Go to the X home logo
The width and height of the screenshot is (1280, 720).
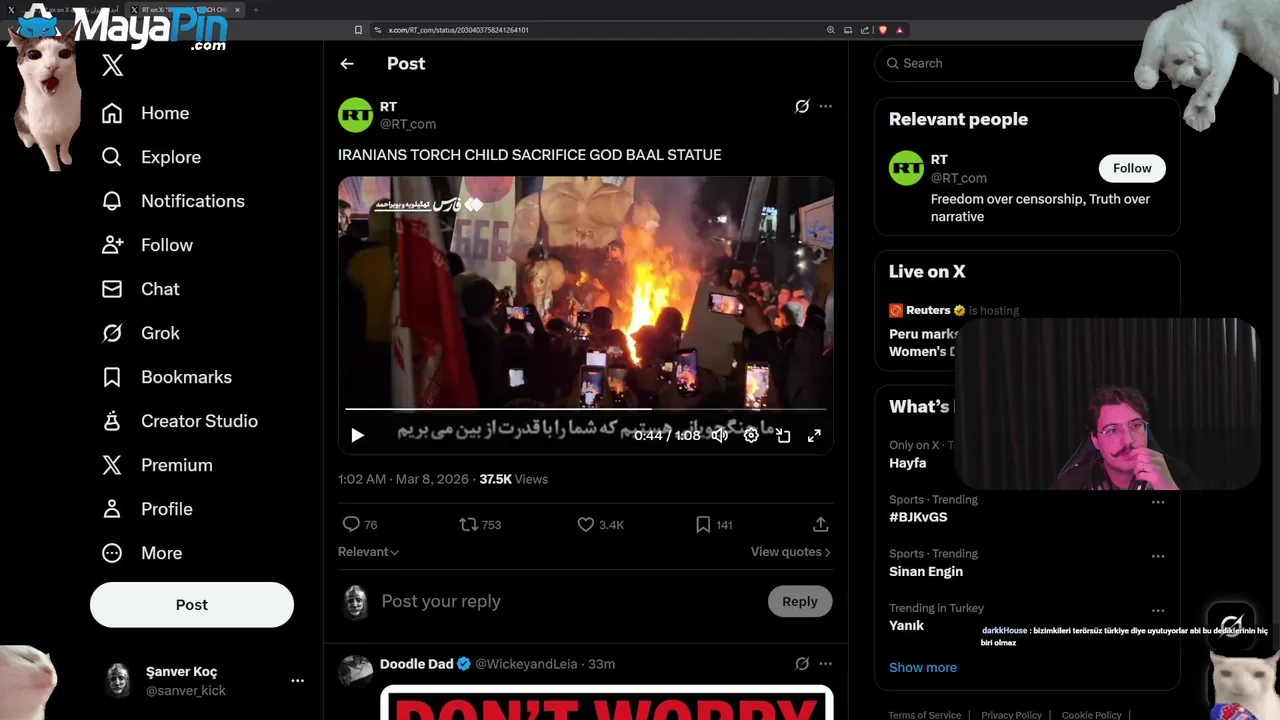click(x=112, y=66)
